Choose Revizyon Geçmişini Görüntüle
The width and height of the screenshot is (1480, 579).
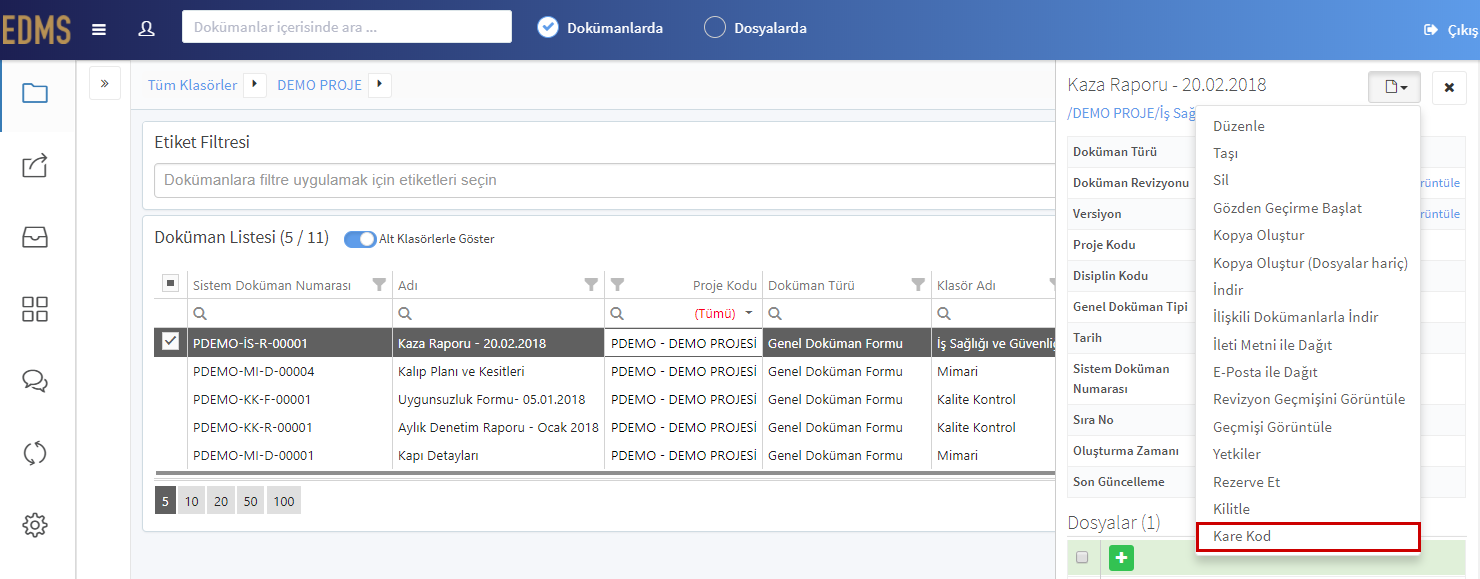point(1308,399)
